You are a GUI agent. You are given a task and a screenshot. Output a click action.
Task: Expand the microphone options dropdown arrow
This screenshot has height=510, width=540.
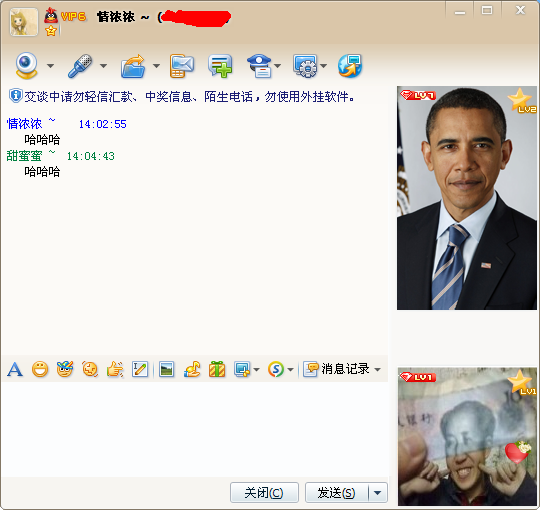103,66
